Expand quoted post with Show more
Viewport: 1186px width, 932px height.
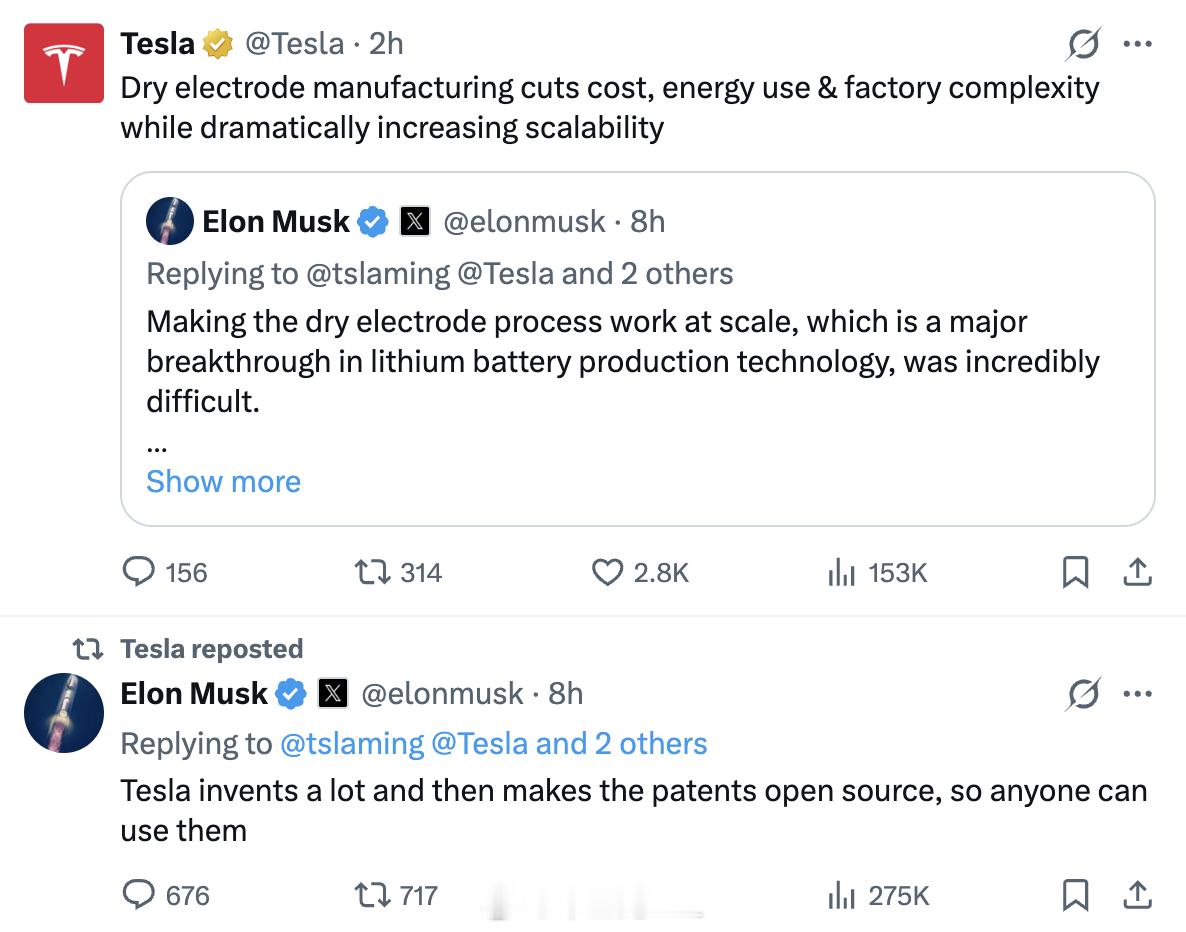[223, 481]
